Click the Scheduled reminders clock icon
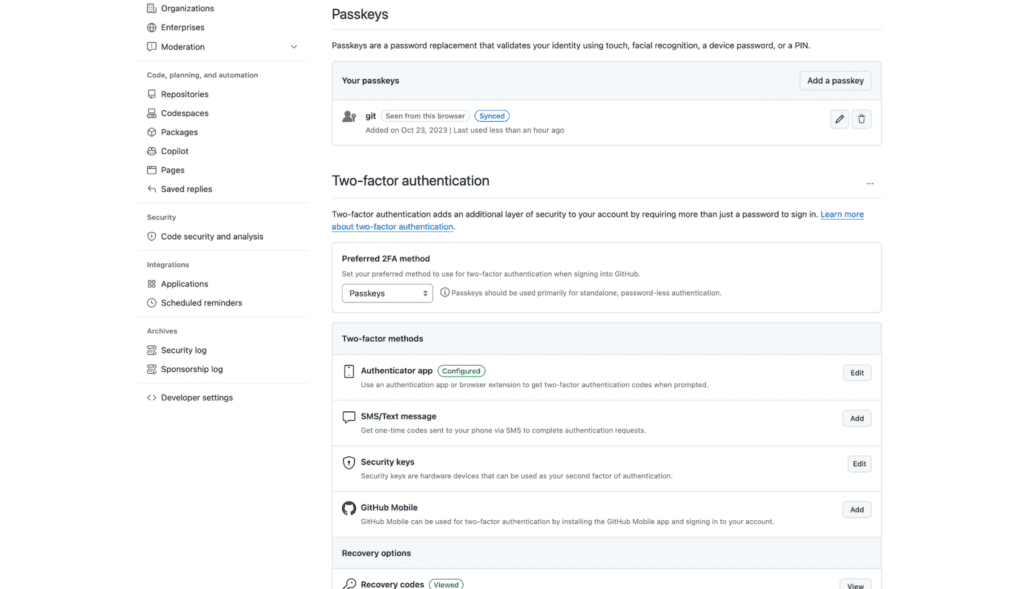The image size is (1024, 589). pyautogui.click(x=152, y=303)
